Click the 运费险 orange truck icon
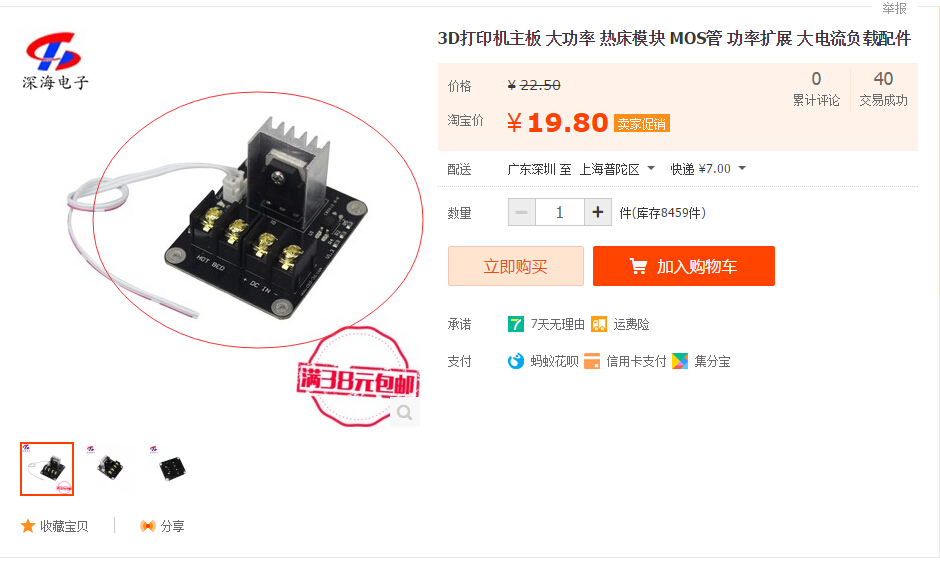Screen dimensions: 940x569 599,324
